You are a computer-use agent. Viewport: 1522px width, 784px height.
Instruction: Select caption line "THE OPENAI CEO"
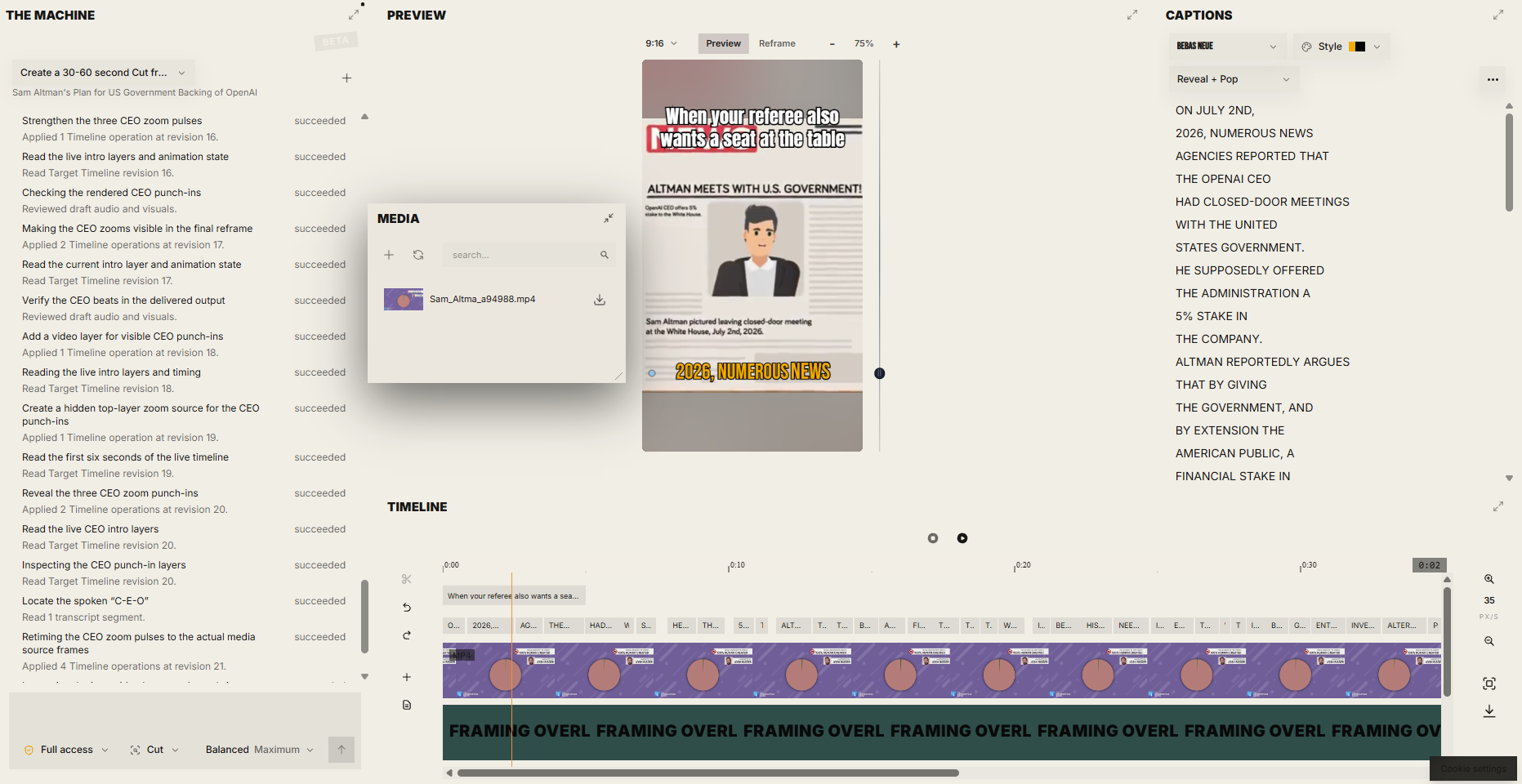1223,179
